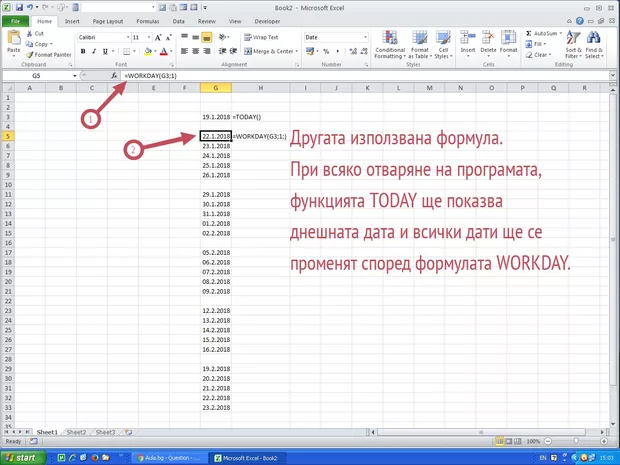Screen dimensions: 620x465
Task: Open Conditional Formatting menu
Action: [x=390, y=45]
